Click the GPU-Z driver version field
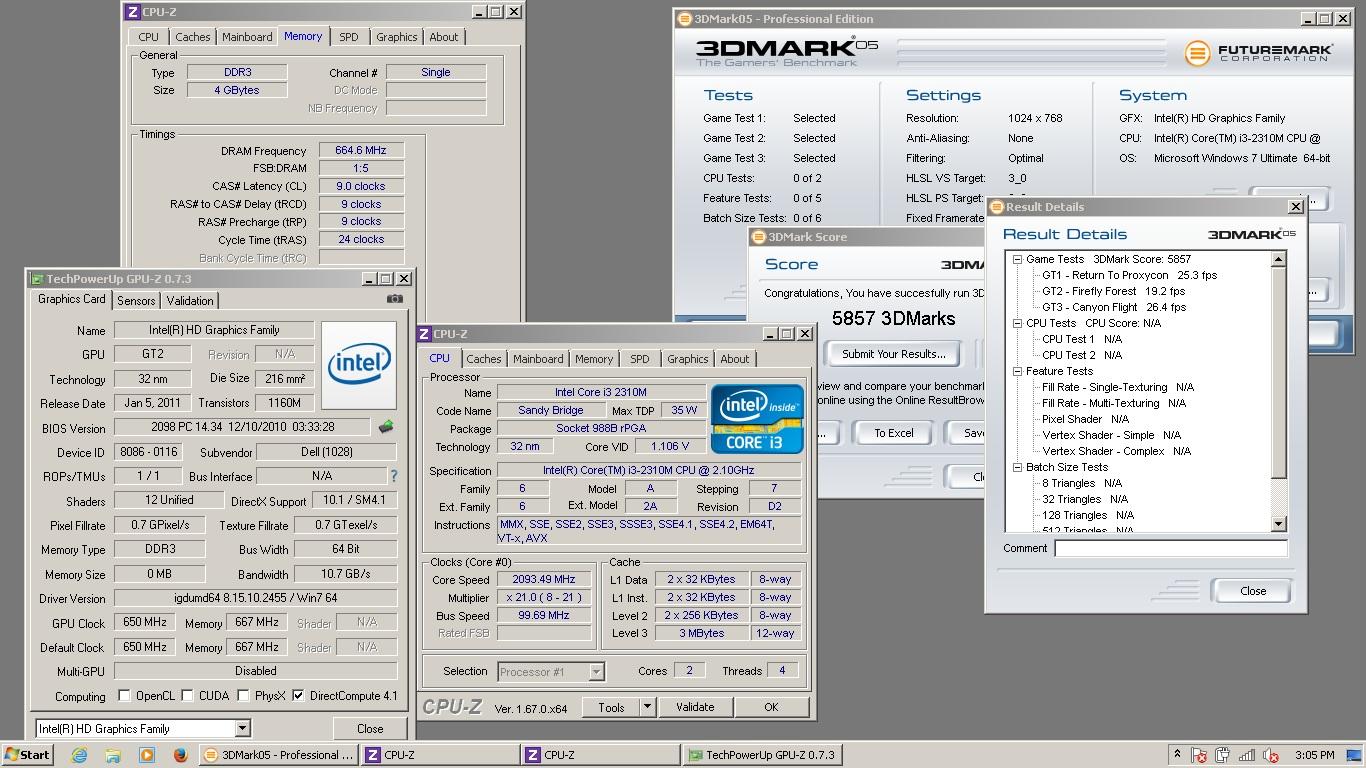 (255, 598)
